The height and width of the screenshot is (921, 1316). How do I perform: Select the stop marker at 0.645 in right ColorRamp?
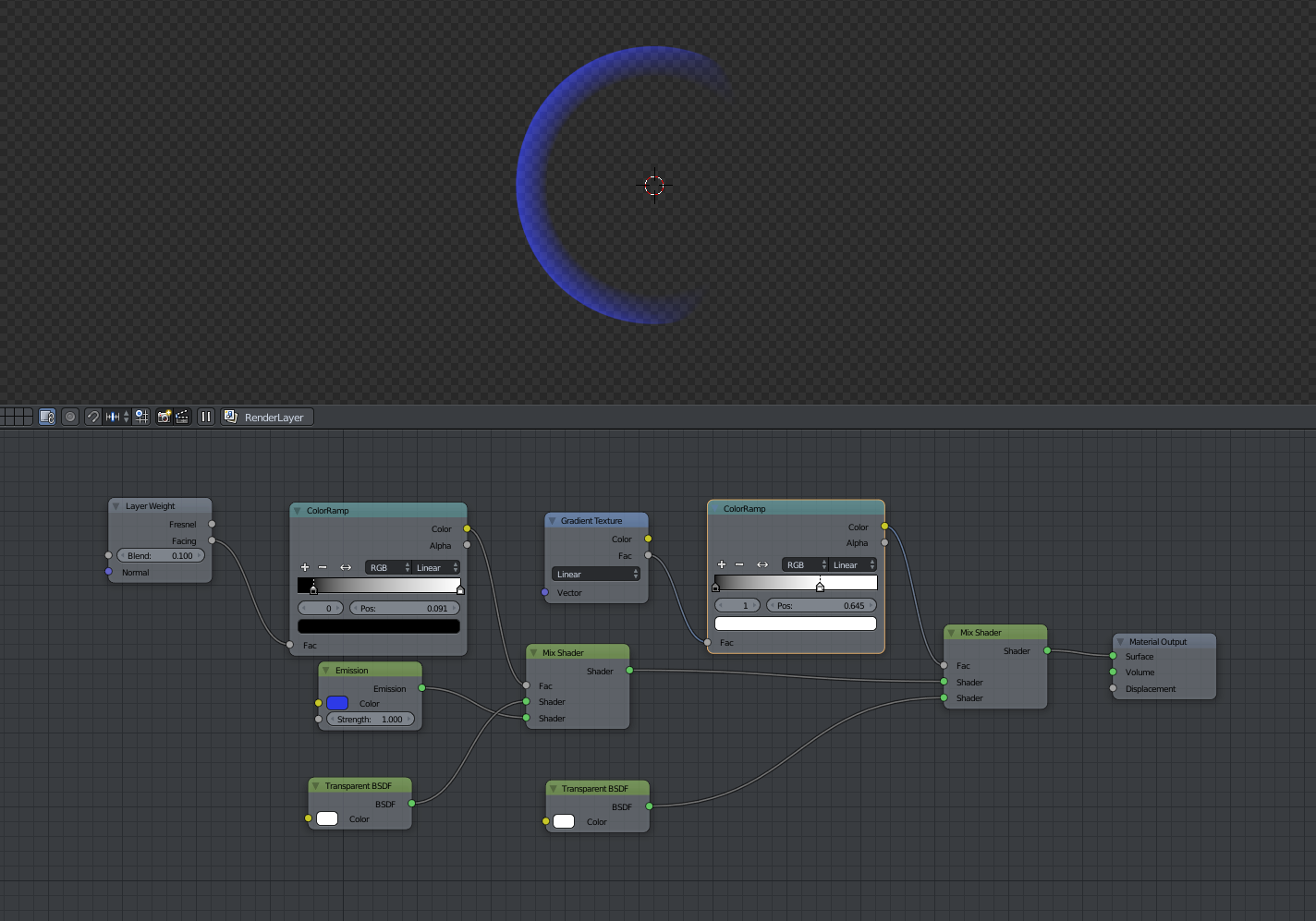tap(820, 587)
